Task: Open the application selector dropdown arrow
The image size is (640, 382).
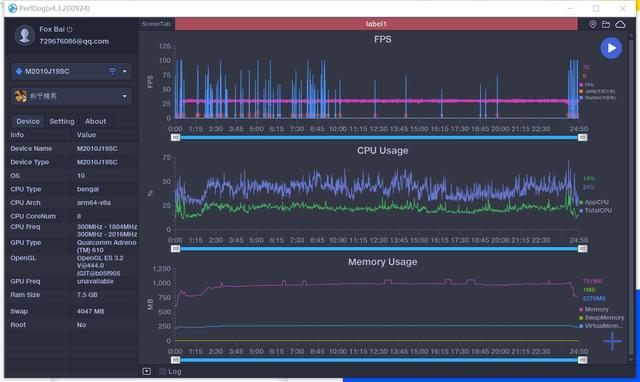Action: coord(124,96)
